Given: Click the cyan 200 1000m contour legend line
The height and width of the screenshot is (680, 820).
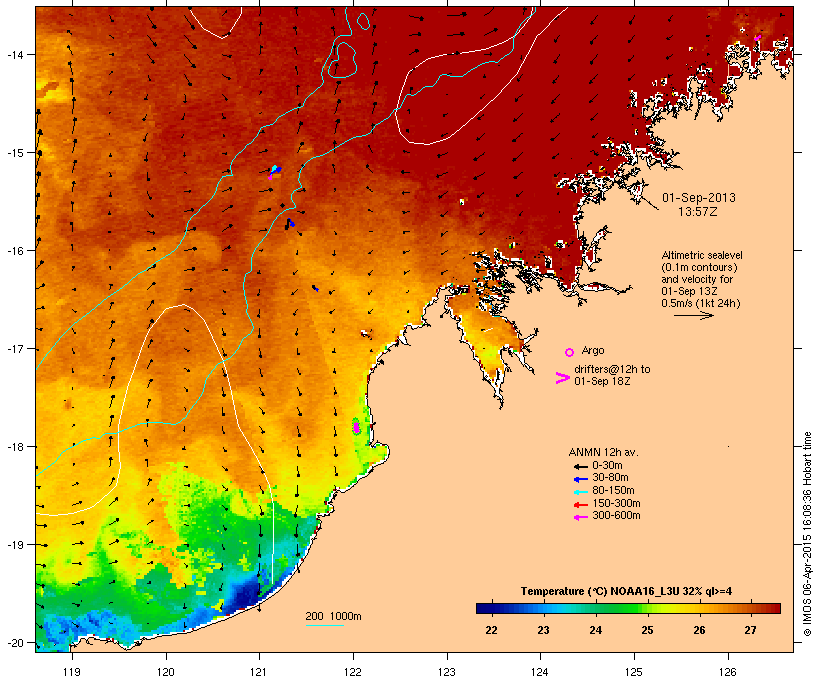Looking at the screenshot, I should click(324, 625).
